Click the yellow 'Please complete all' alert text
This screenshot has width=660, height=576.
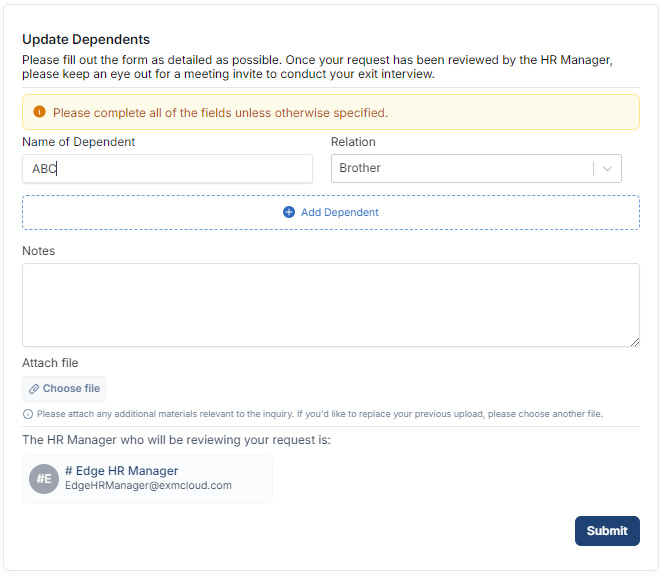(x=220, y=113)
